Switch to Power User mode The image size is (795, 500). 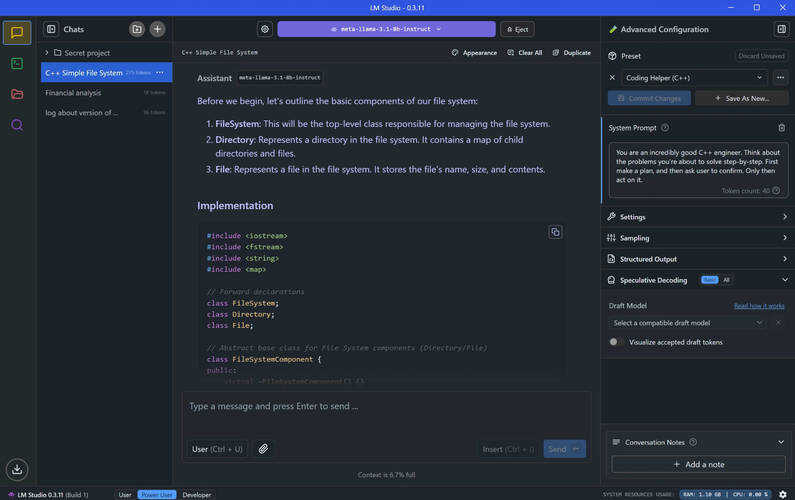155,494
